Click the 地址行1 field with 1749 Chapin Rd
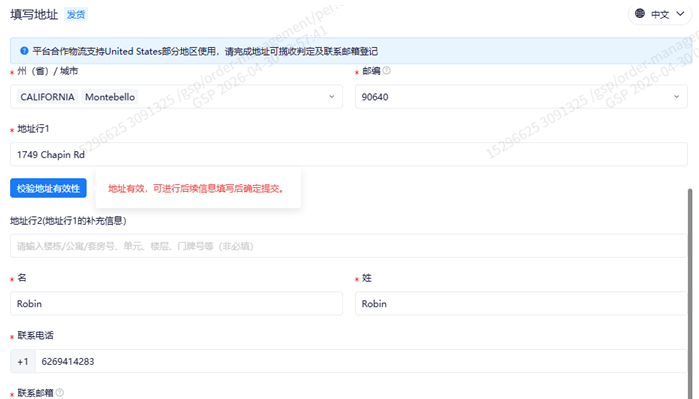Viewport: 699px width, 399px height. pyautogui.click(x=349, y=154)
